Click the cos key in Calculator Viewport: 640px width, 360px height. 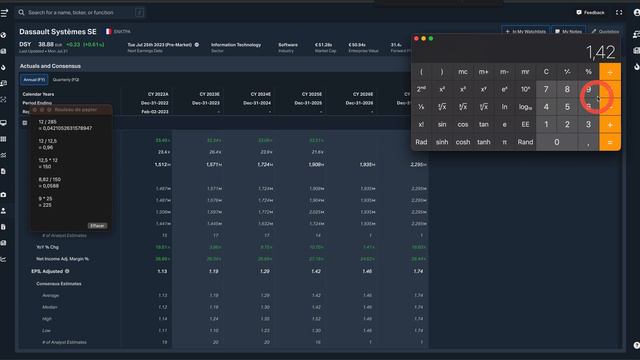pos(463,124)
